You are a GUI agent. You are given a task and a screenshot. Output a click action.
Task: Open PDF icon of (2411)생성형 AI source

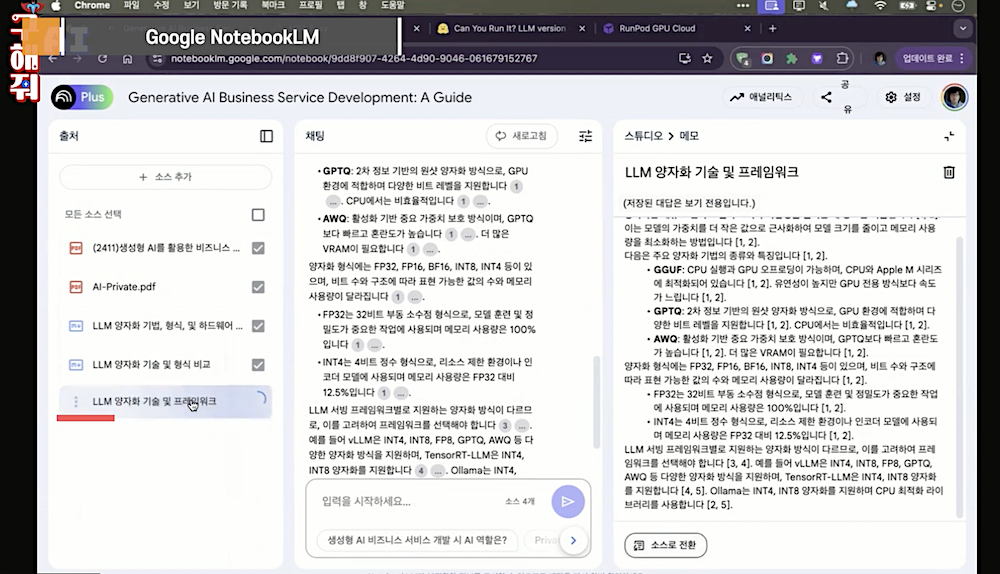tap(75, 248)
